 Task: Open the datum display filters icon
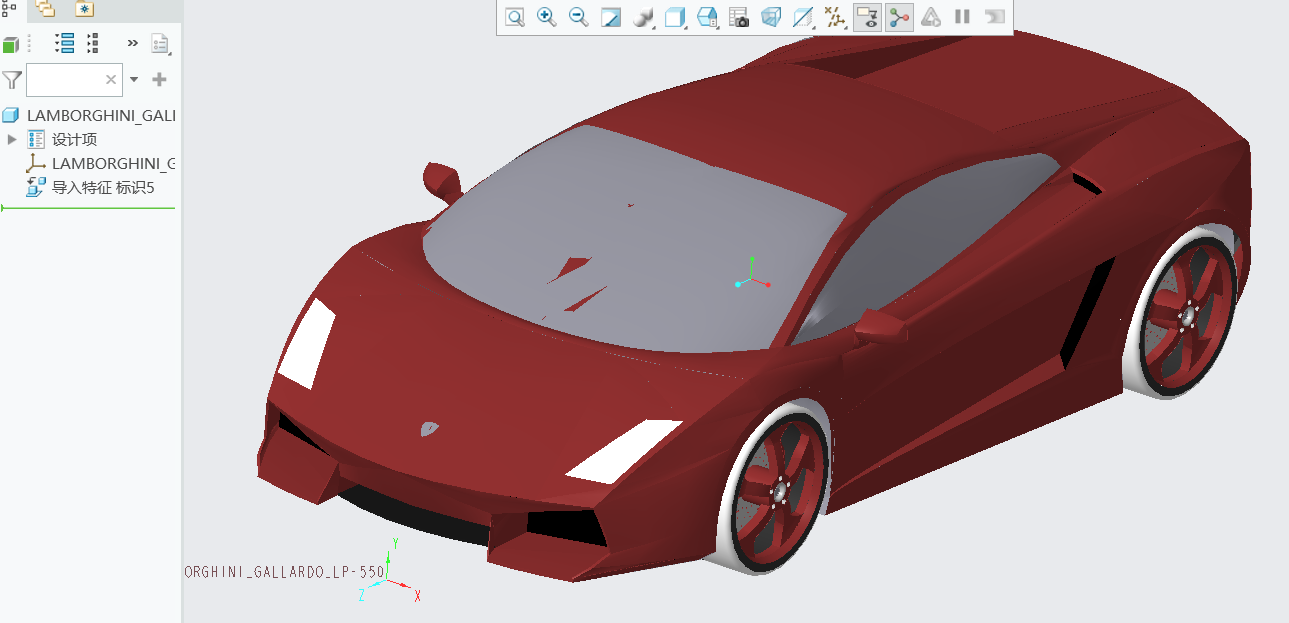pos(835,17)
